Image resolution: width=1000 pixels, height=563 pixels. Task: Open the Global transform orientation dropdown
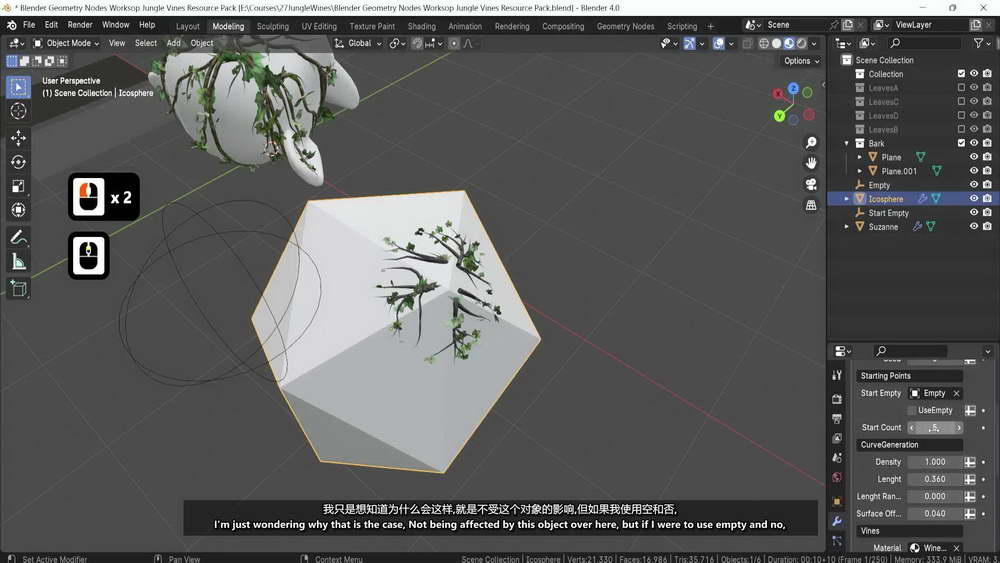click(358, 43)
